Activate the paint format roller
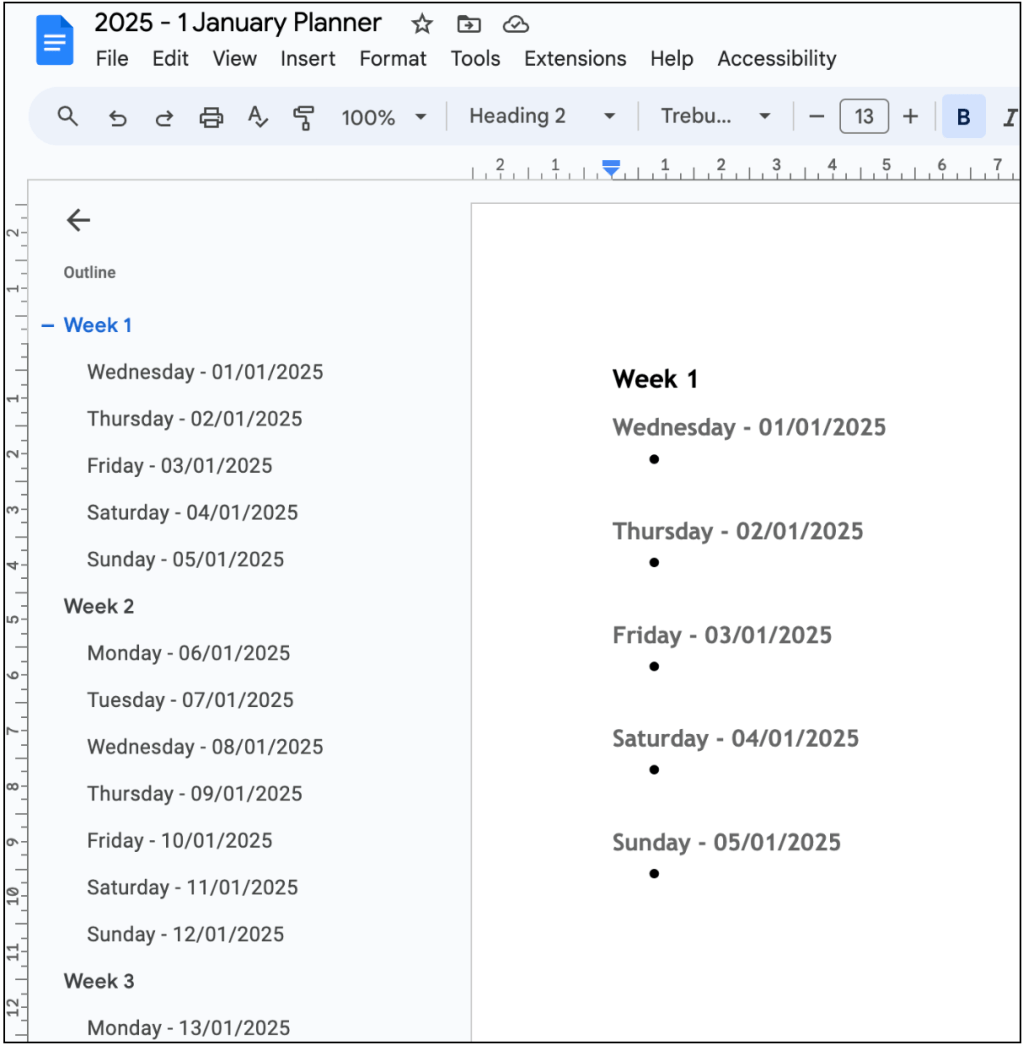 (304, 117)
